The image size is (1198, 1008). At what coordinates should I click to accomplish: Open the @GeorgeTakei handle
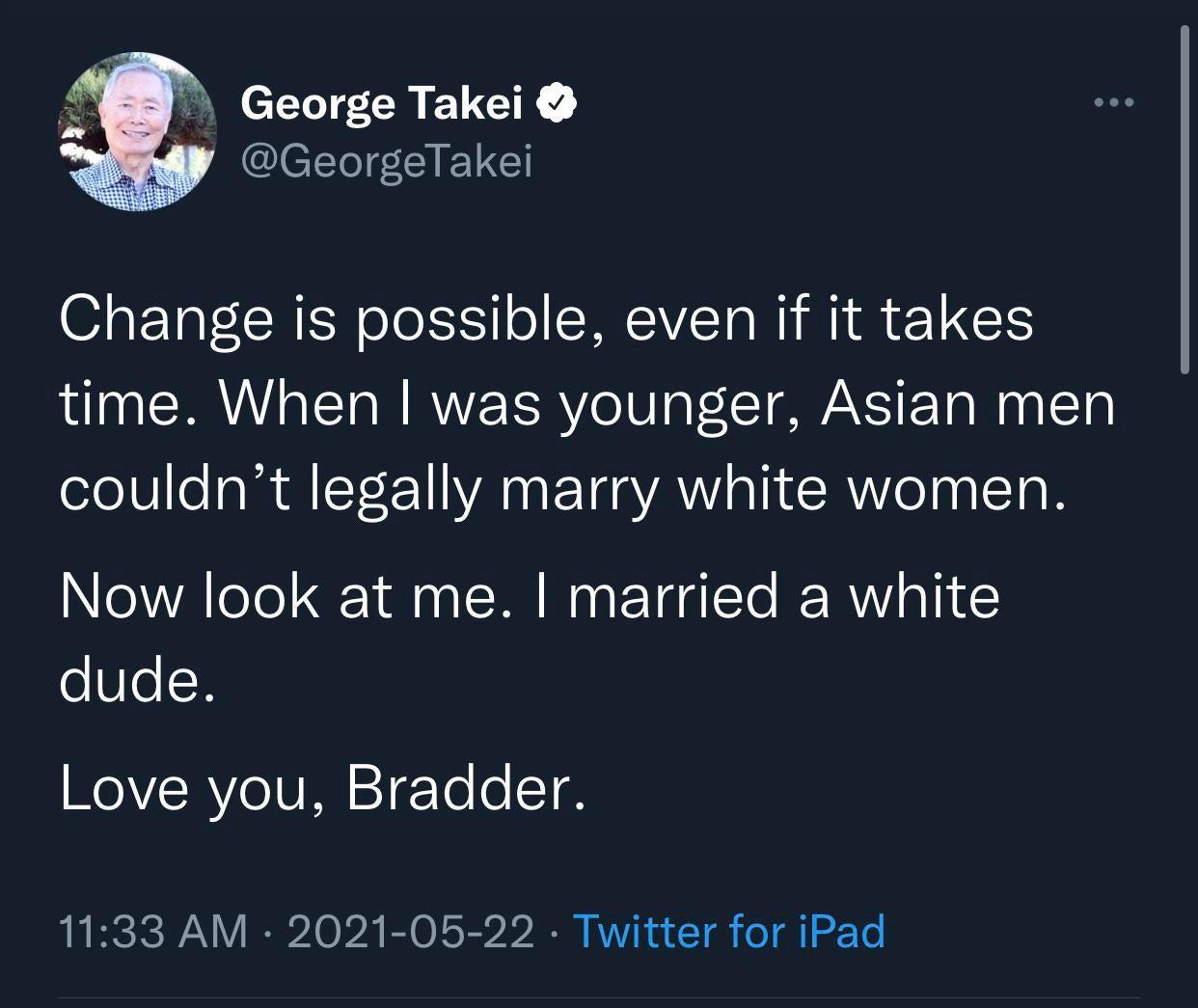(386, 161)
